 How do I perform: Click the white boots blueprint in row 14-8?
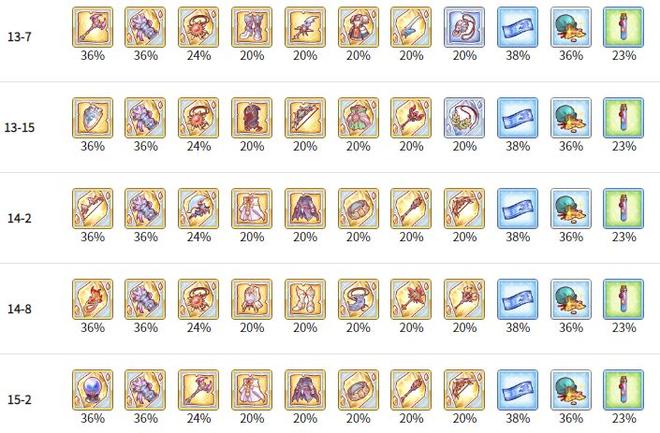[x=305, y=299]
